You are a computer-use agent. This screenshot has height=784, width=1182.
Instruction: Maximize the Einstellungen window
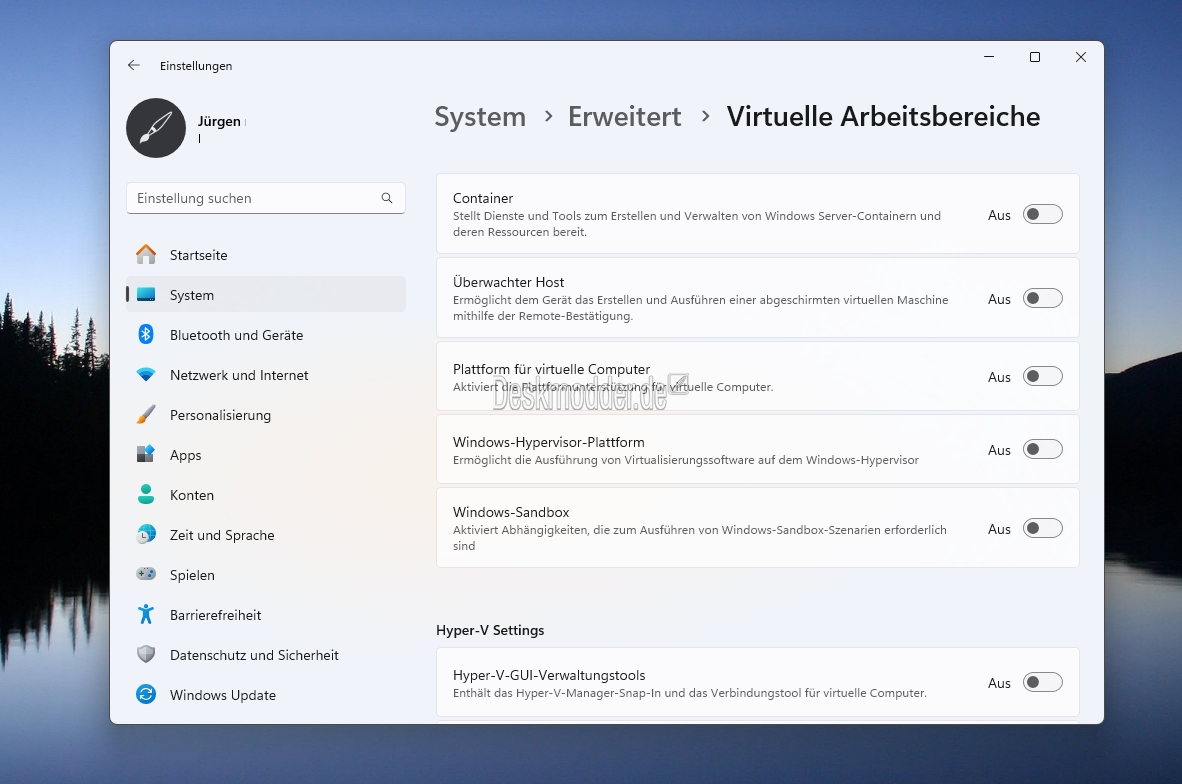(x=1035, y=57)
